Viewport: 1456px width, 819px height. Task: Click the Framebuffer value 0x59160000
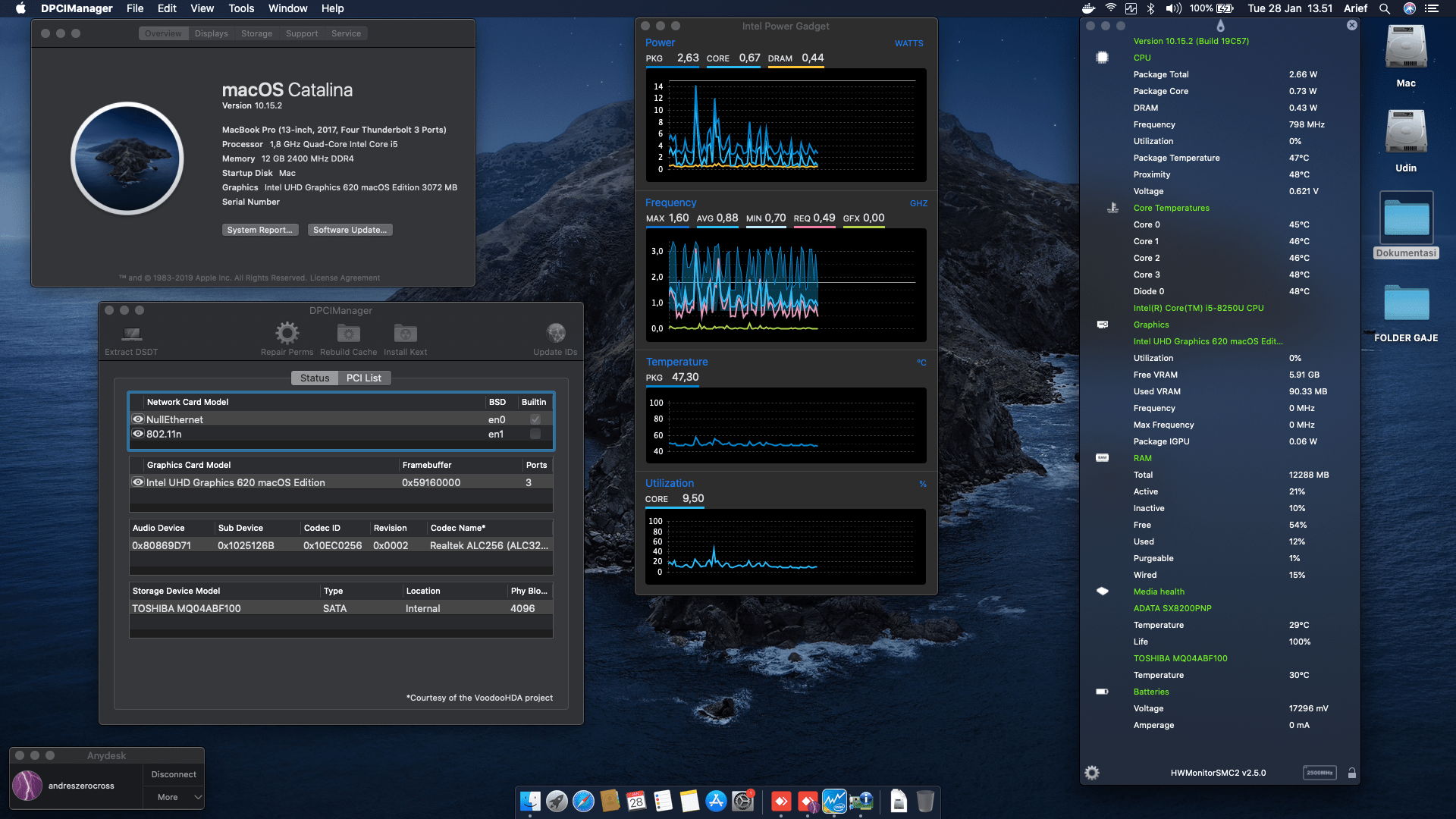(431, 482)
